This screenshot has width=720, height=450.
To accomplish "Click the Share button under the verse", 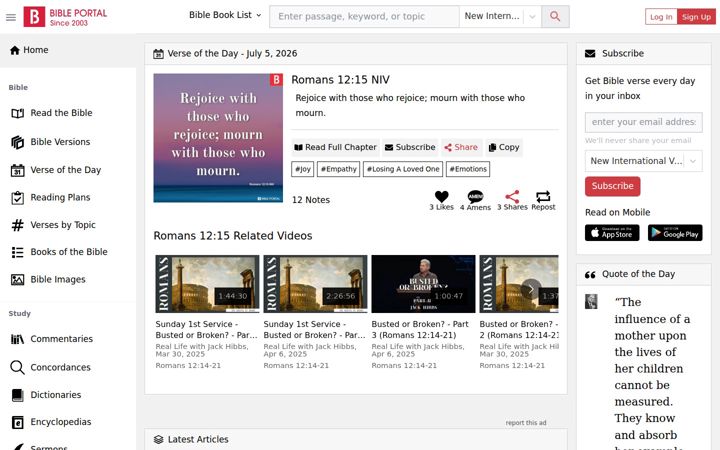I will 461,147.
